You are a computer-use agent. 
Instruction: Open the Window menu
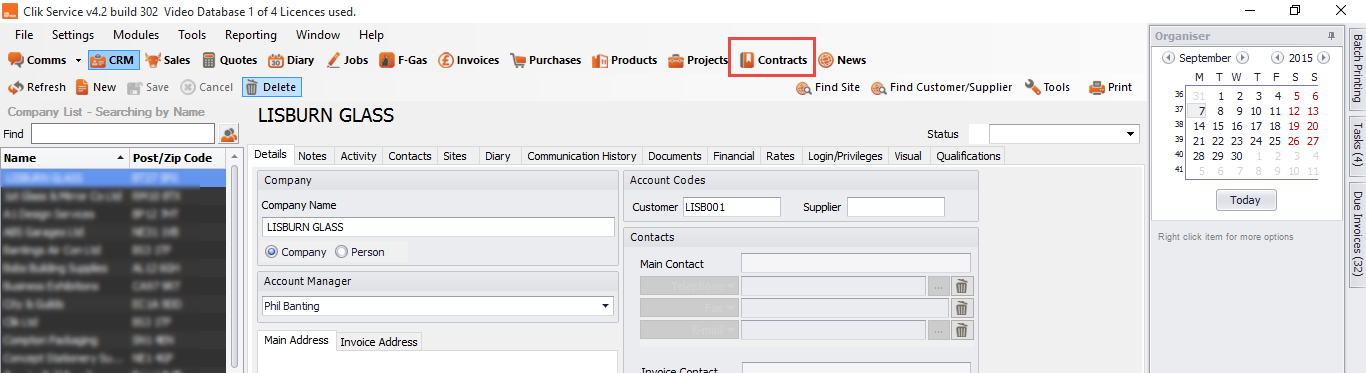(x=318, y=35)
